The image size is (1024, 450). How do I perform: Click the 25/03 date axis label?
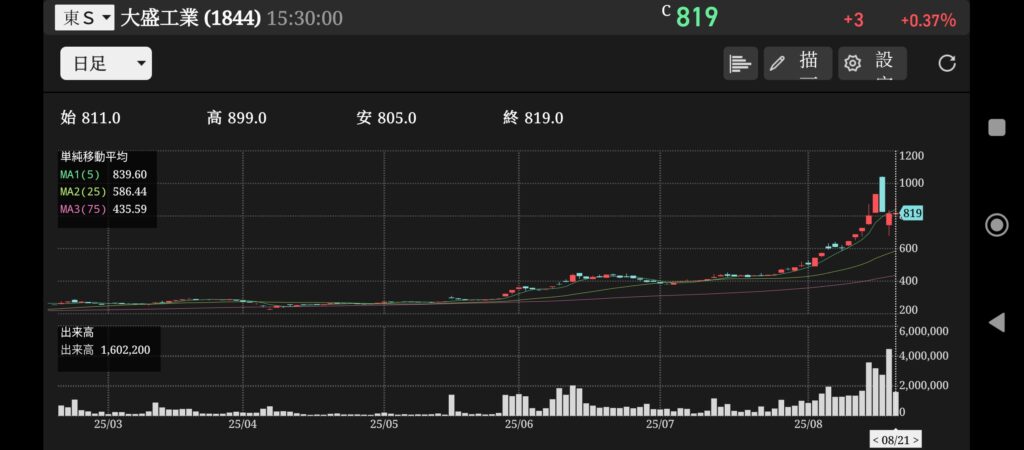[x=108, y=425]
